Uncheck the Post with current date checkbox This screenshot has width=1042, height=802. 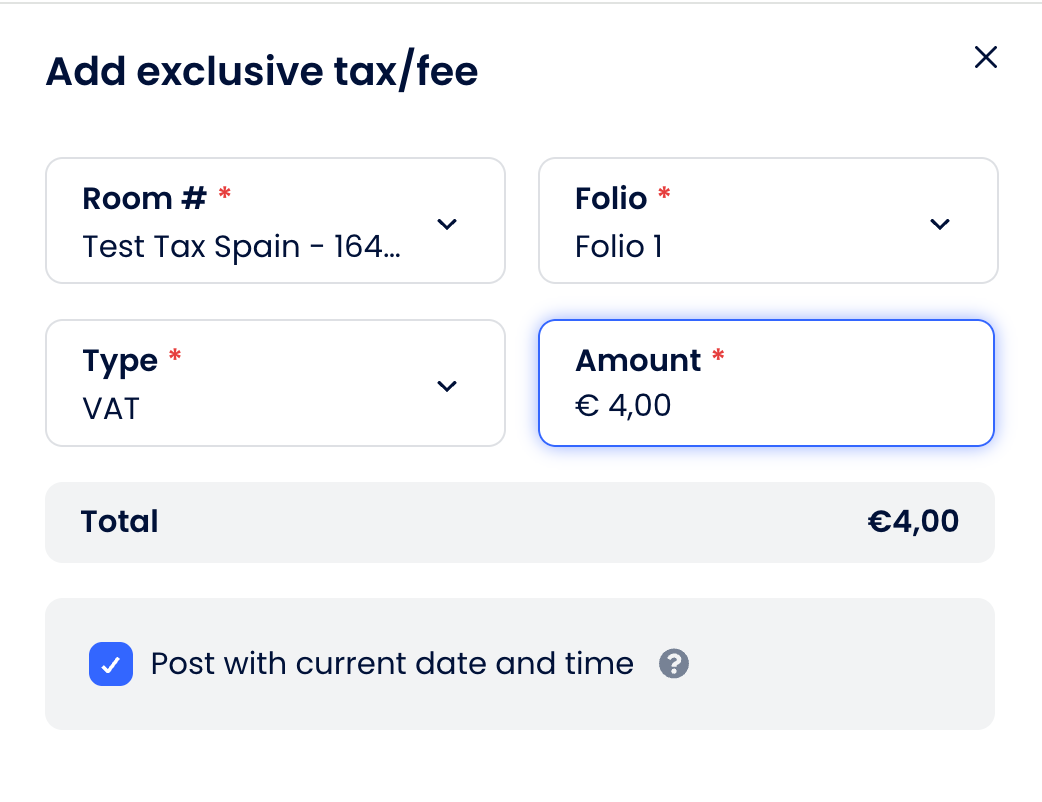click(x=111, y=664)
